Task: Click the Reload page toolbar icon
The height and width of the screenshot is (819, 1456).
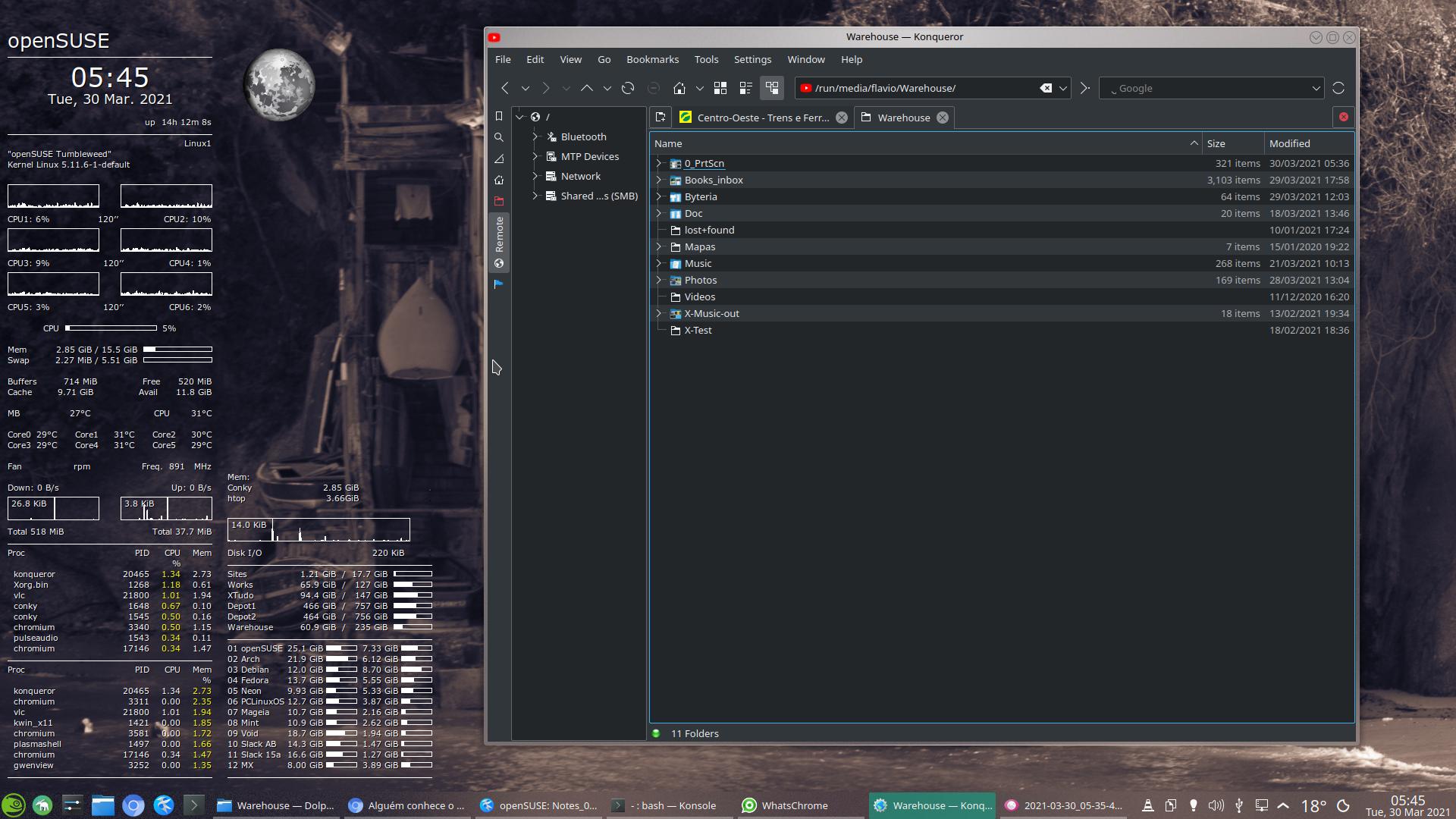Action: [628, 88]
